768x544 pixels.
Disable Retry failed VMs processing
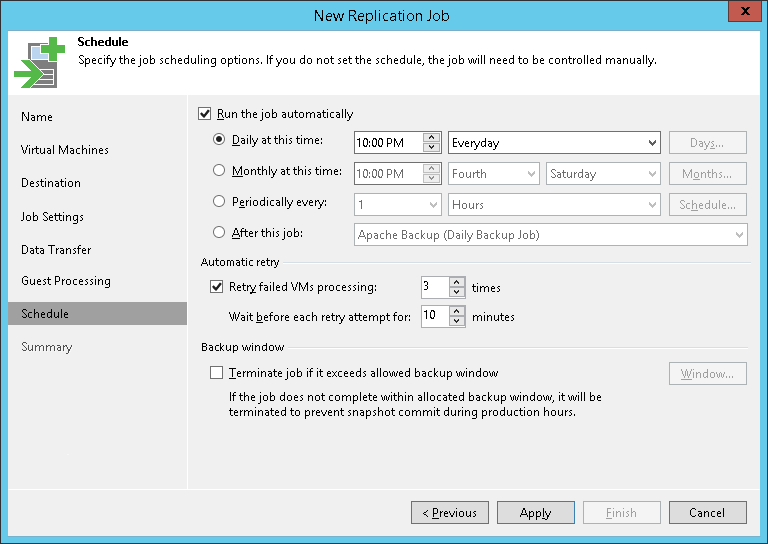pos(217,287)
